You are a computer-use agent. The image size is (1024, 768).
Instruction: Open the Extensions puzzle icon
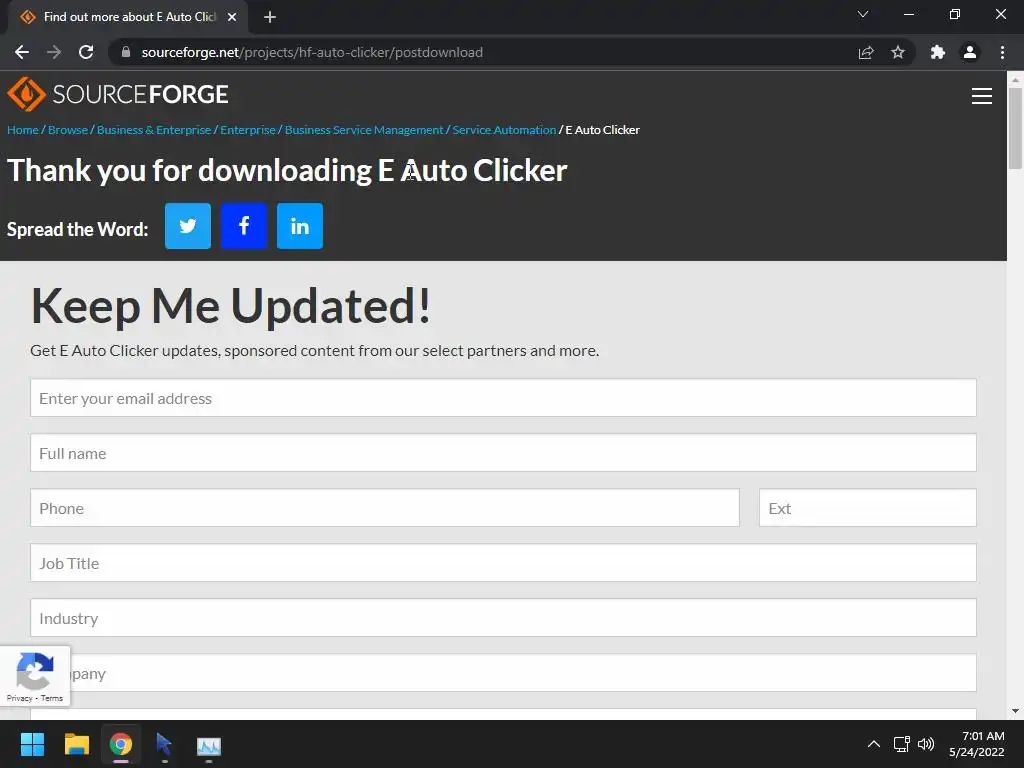pyautogui.click(x=938, y=52)
